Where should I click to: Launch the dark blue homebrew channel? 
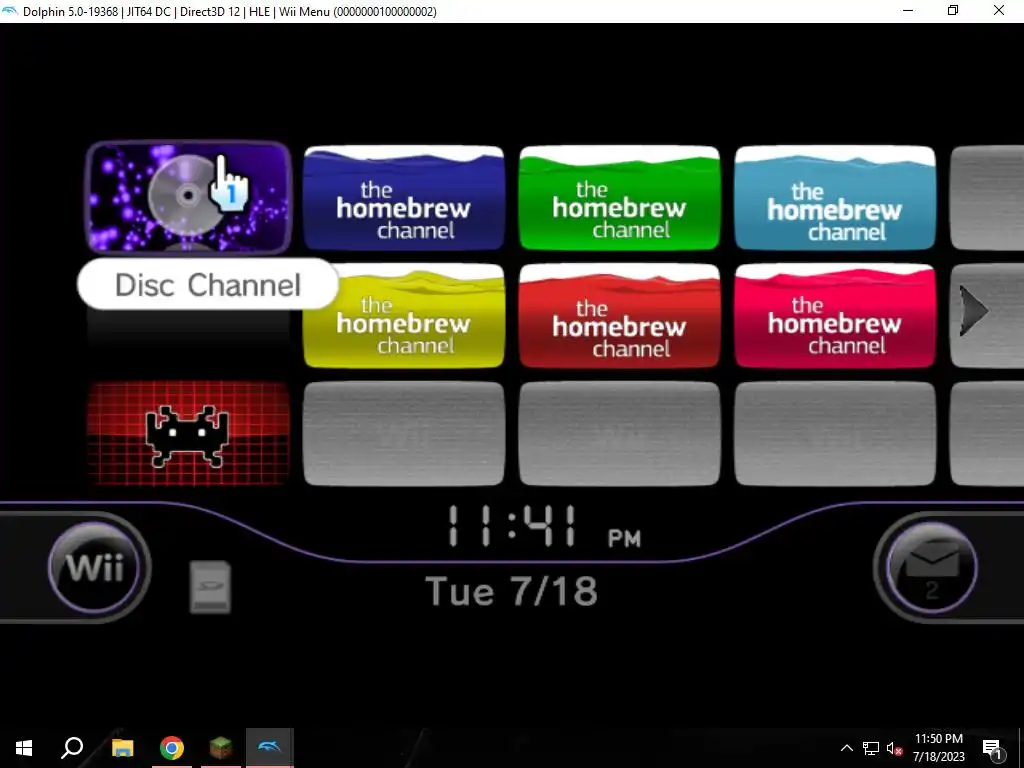coord(404,198)
